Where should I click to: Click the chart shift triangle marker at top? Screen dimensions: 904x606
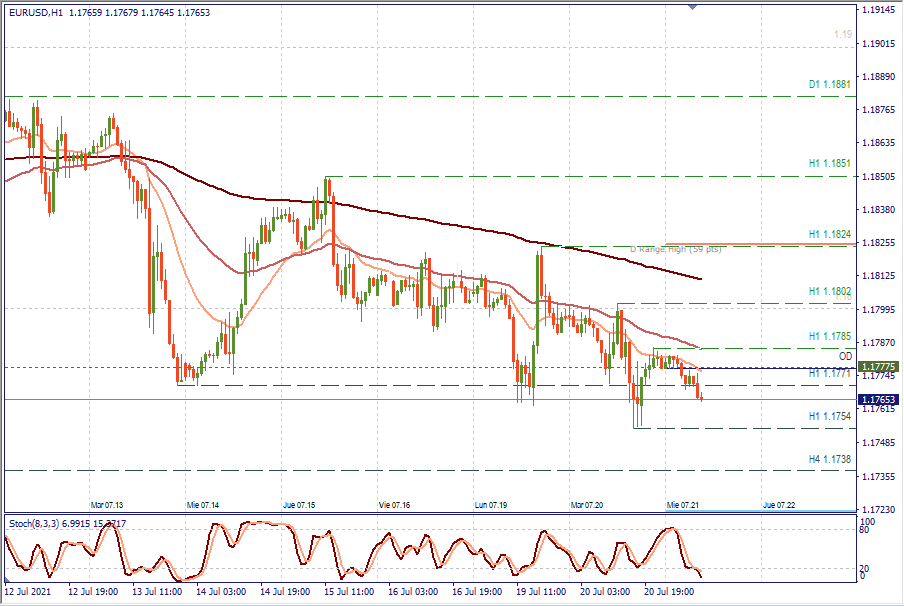pos(692,7)
